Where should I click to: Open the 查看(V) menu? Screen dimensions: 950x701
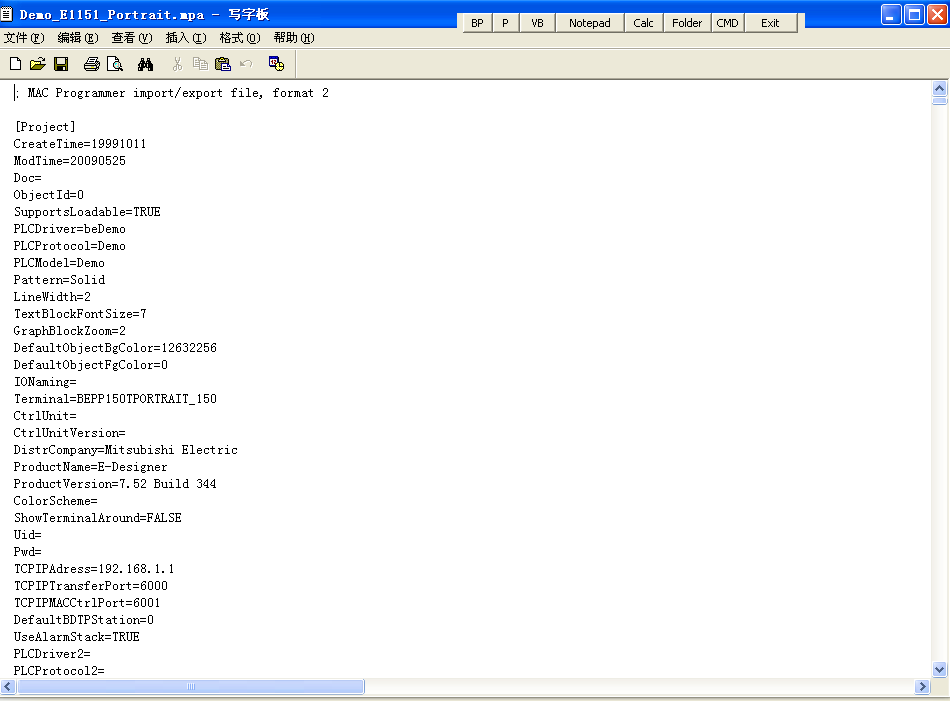pyautogui.click(x=132, y=38)
